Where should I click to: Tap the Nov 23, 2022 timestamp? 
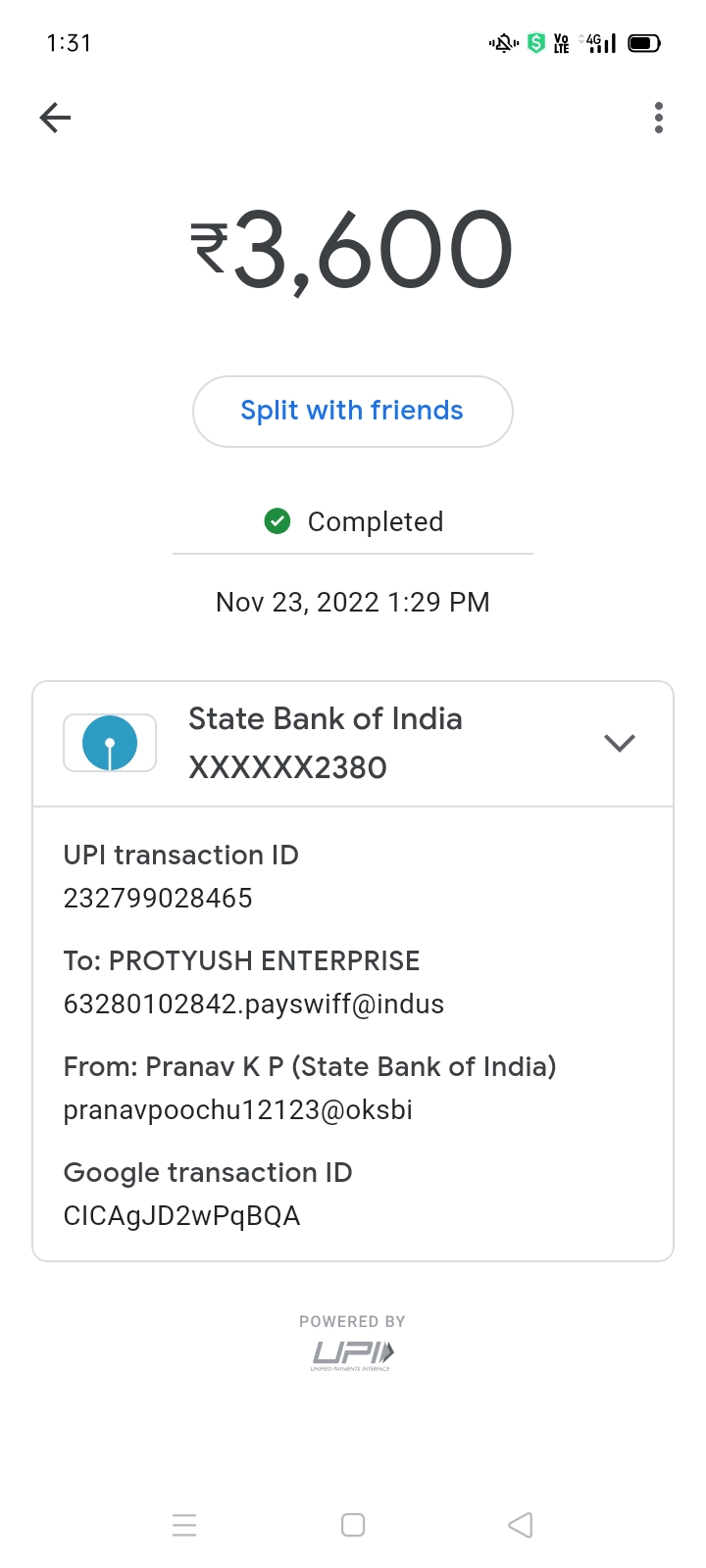coord(352,602)
